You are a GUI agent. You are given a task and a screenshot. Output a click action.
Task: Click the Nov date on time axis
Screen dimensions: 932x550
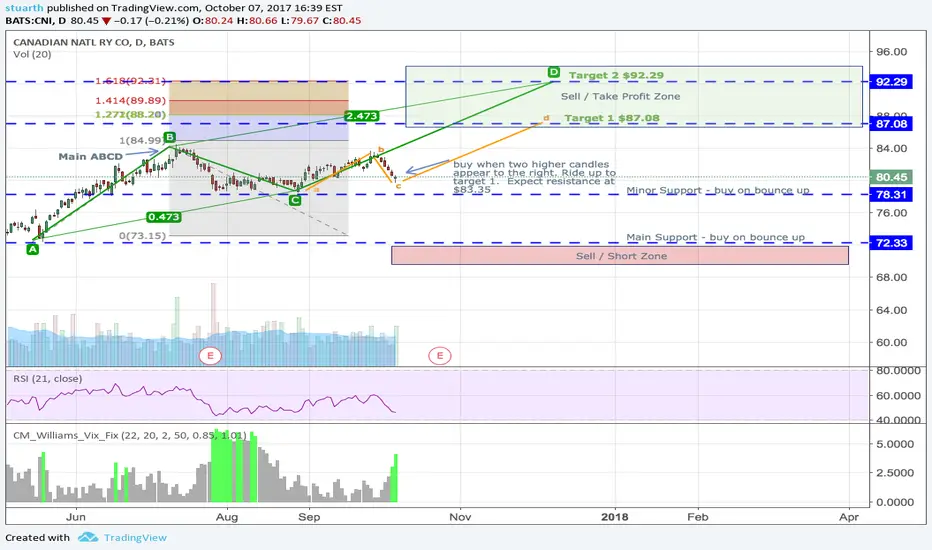point(460,517)
